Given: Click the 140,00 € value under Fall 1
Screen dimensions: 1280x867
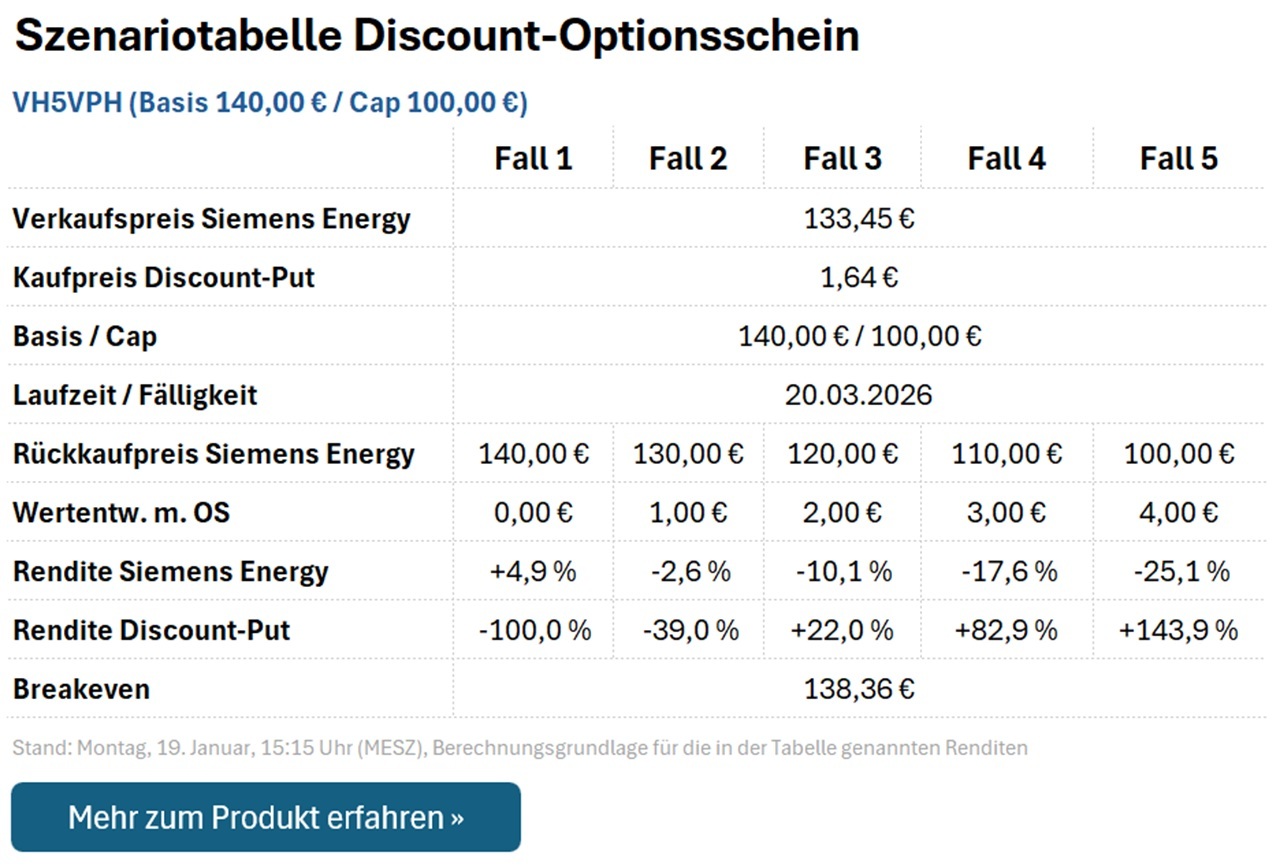Looking at the screenshot, I should tap(534, 453).
